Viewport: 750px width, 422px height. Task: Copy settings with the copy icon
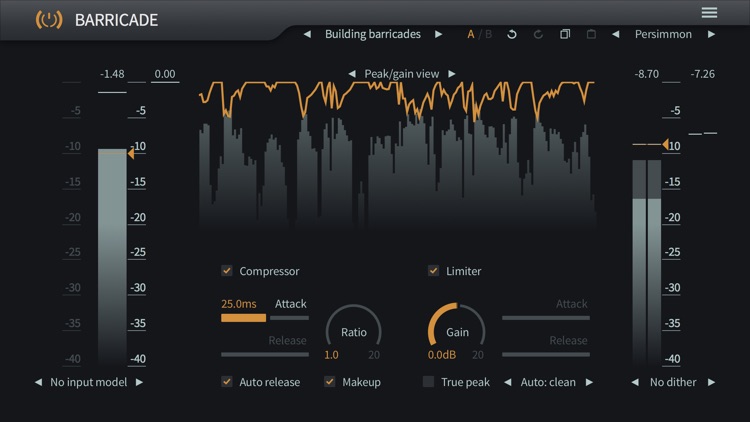click(x=565, y=34)
